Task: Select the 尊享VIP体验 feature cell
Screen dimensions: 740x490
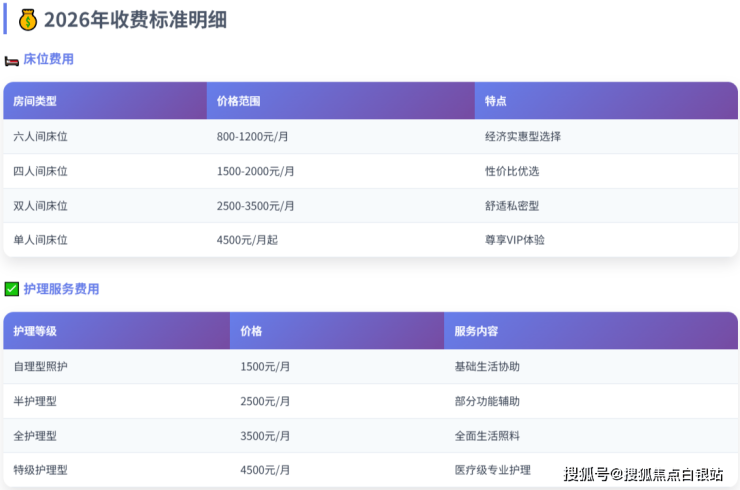Action: coord(514,240)
